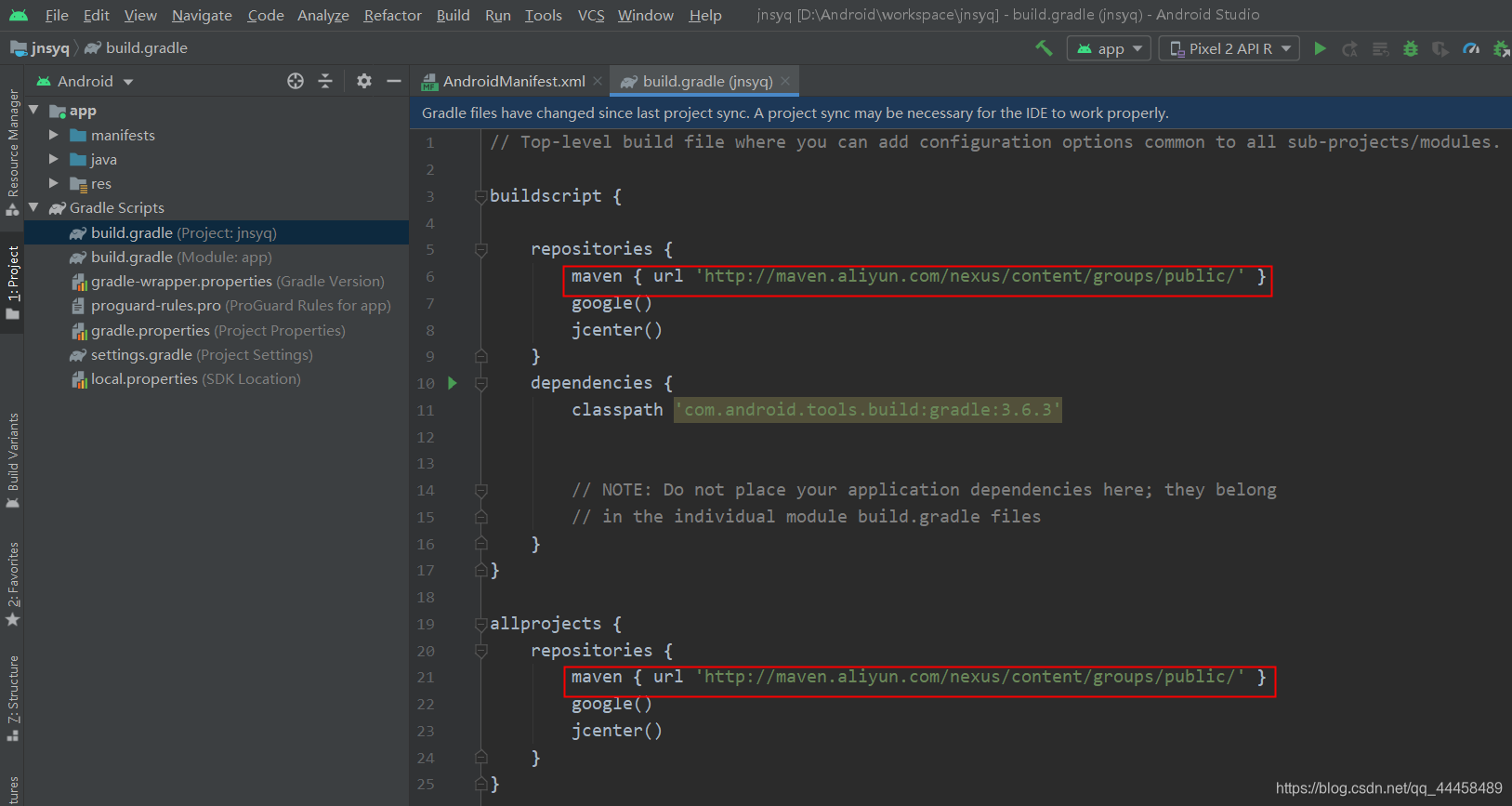Open the Pixel 2 API R device dropdown
1512x806 pixels.
pos(1229,48)
